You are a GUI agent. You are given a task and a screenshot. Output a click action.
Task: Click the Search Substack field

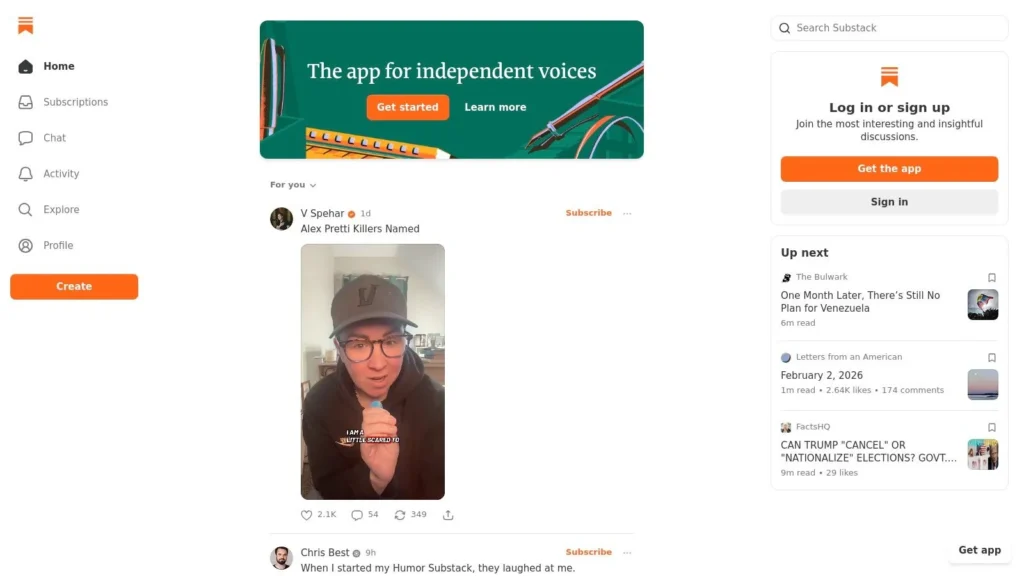[890, 28]
